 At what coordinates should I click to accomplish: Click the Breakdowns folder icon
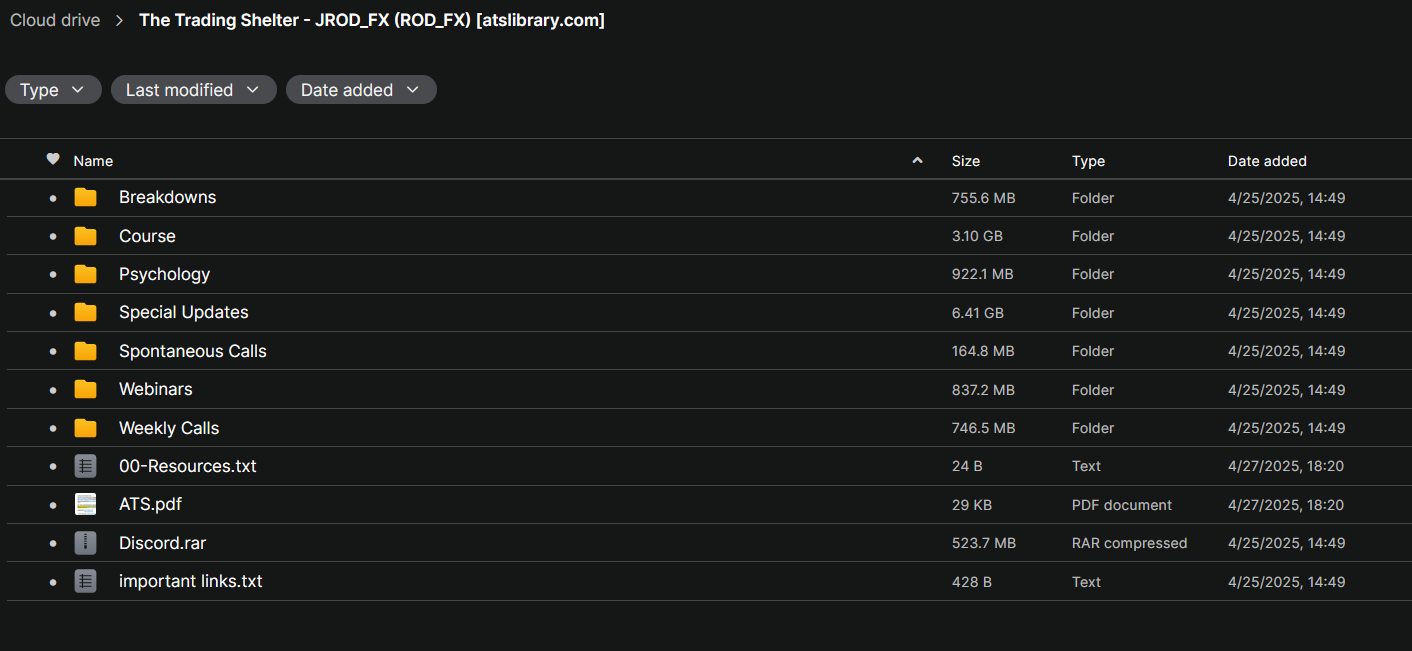point(86,197)
